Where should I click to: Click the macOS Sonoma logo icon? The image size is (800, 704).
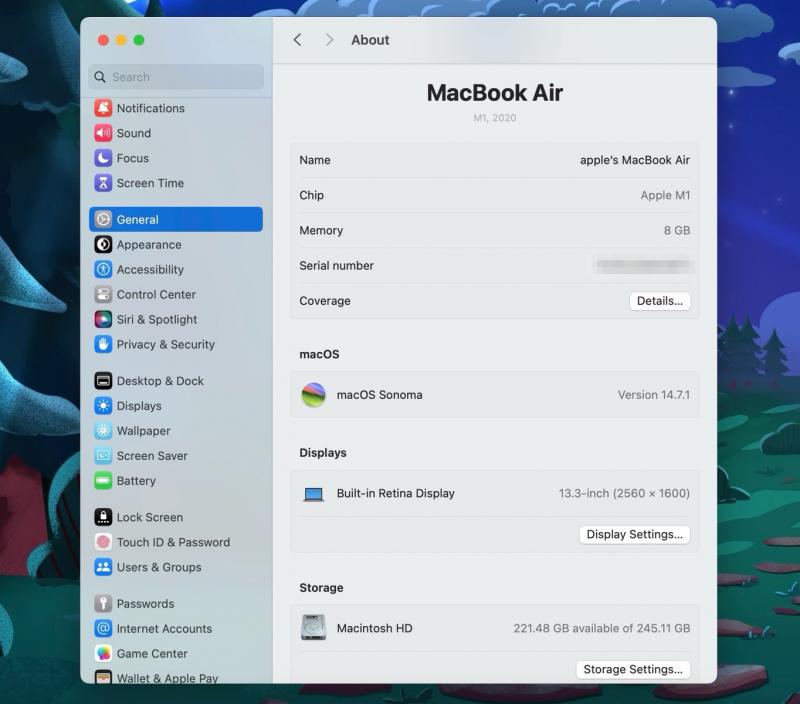[x=313, y=395]
